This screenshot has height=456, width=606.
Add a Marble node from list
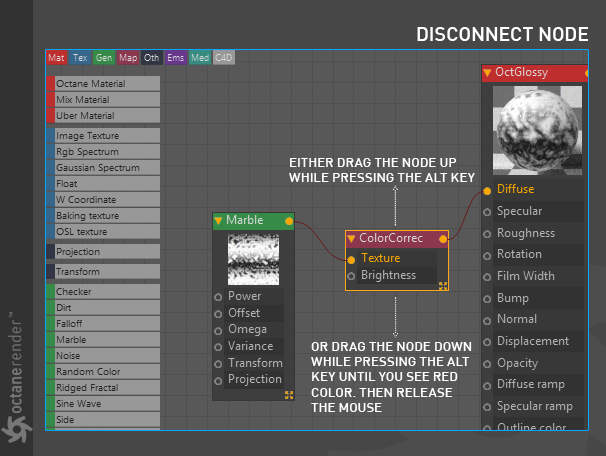(x=103, y=340)
